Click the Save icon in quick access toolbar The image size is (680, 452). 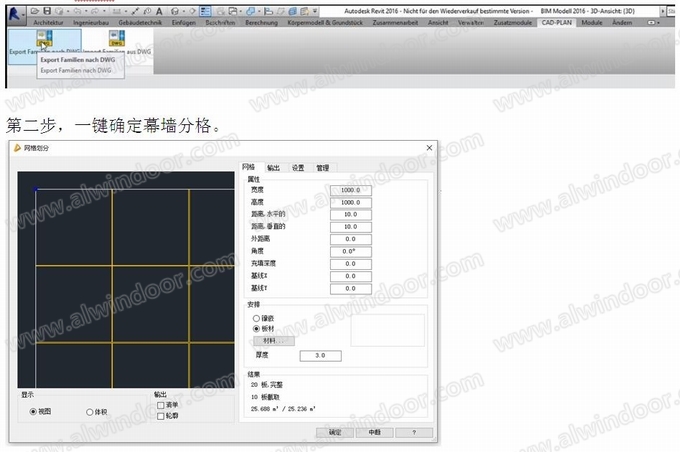point(47,9)
